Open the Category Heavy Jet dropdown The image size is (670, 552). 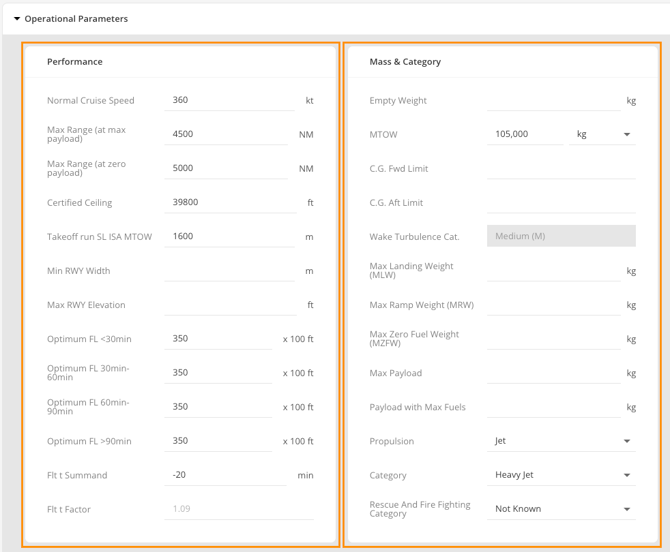point(562,475)
